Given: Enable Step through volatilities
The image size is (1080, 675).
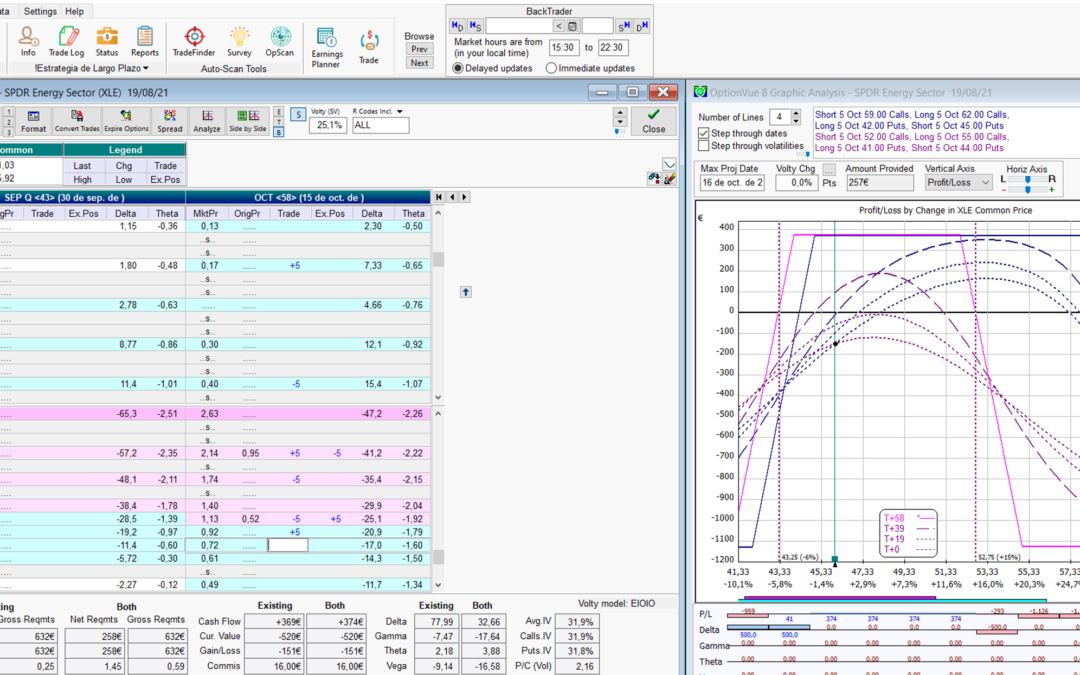Looking at the screenshot, I should coord(703,146).
